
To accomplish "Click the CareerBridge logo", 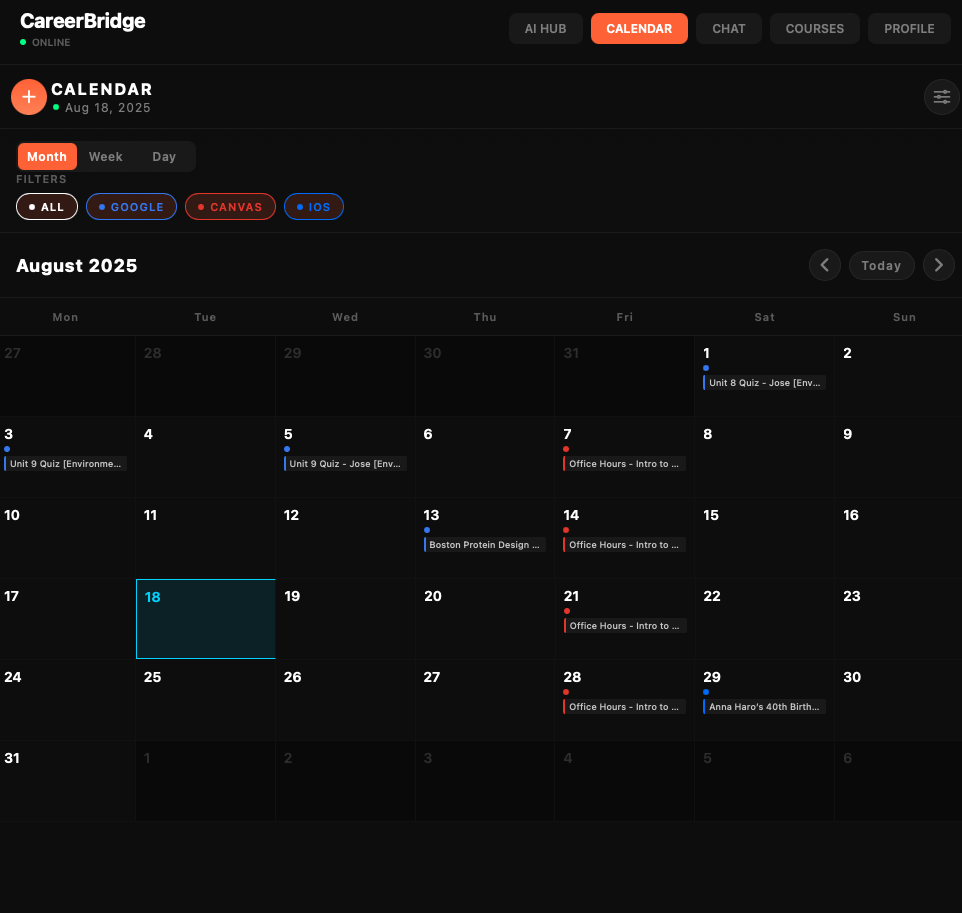I will (83, 22).
